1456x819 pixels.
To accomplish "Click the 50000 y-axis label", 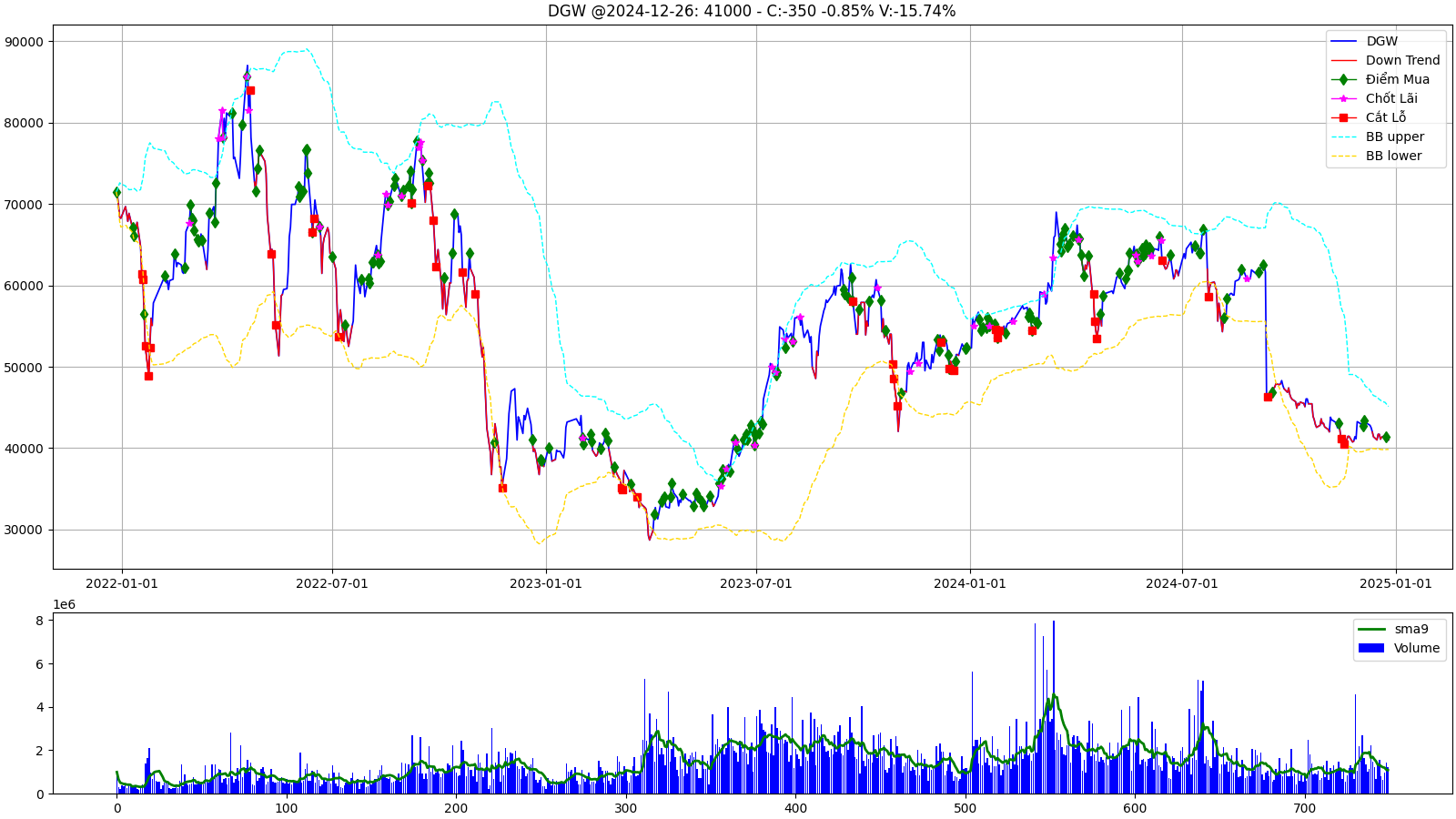I will coord(24,368).
